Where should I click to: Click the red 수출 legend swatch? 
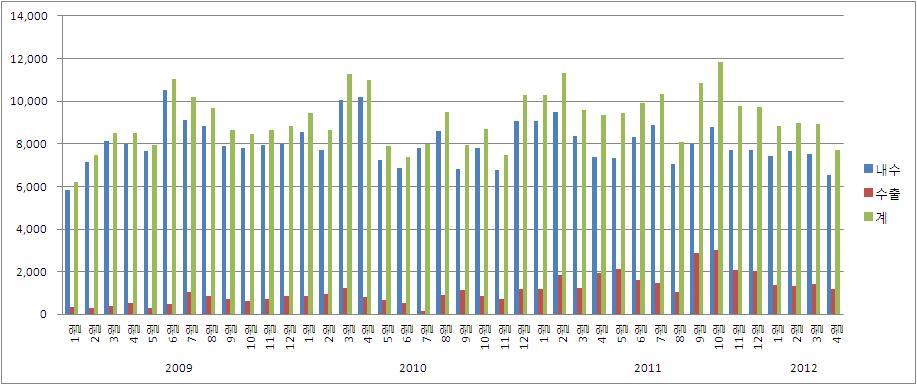coord(868,193)
